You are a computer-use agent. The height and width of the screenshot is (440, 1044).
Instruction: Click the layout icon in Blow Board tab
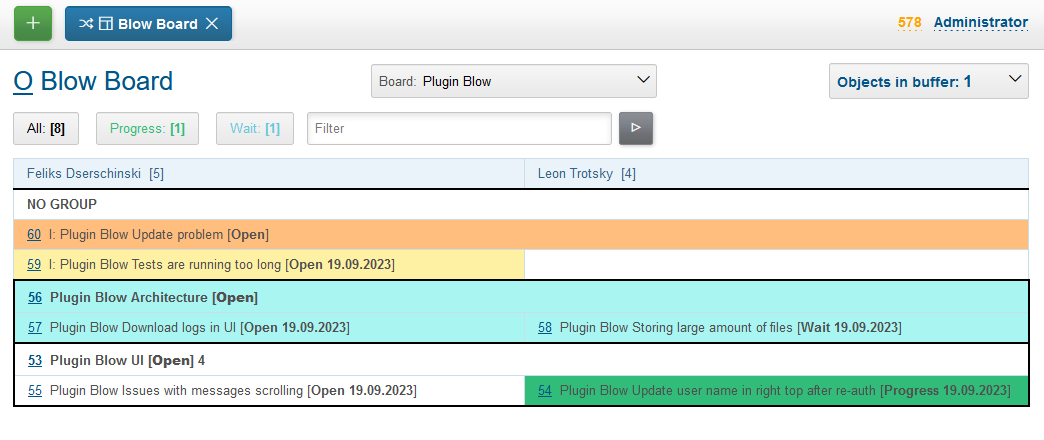(x=105, y=24)
